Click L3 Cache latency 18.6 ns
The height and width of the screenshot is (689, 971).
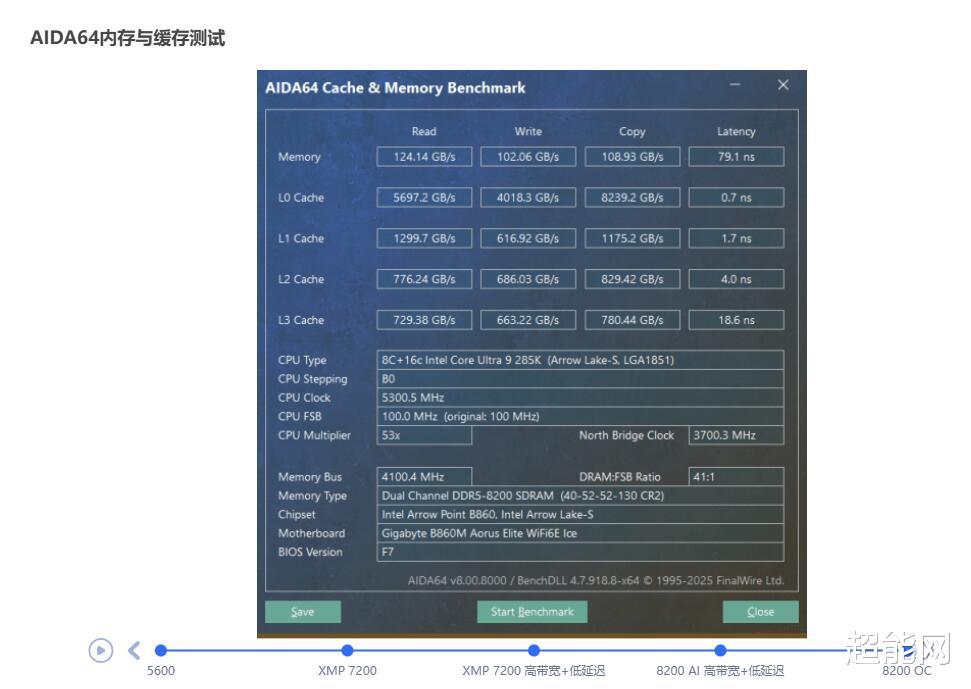coord(736,320)
